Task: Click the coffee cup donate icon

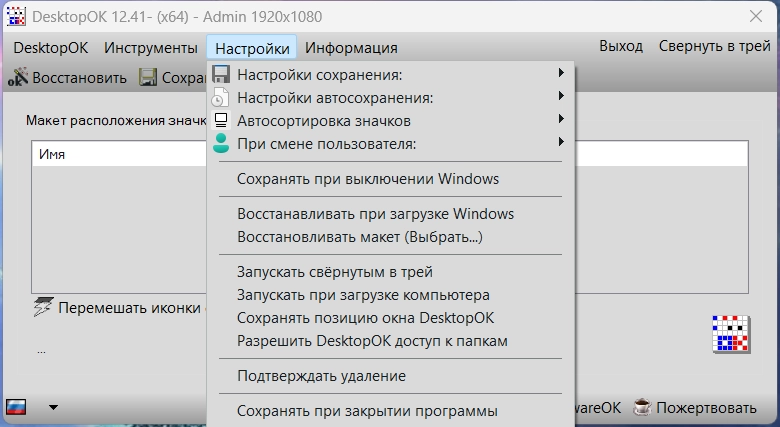Action: tap(642, 407)
